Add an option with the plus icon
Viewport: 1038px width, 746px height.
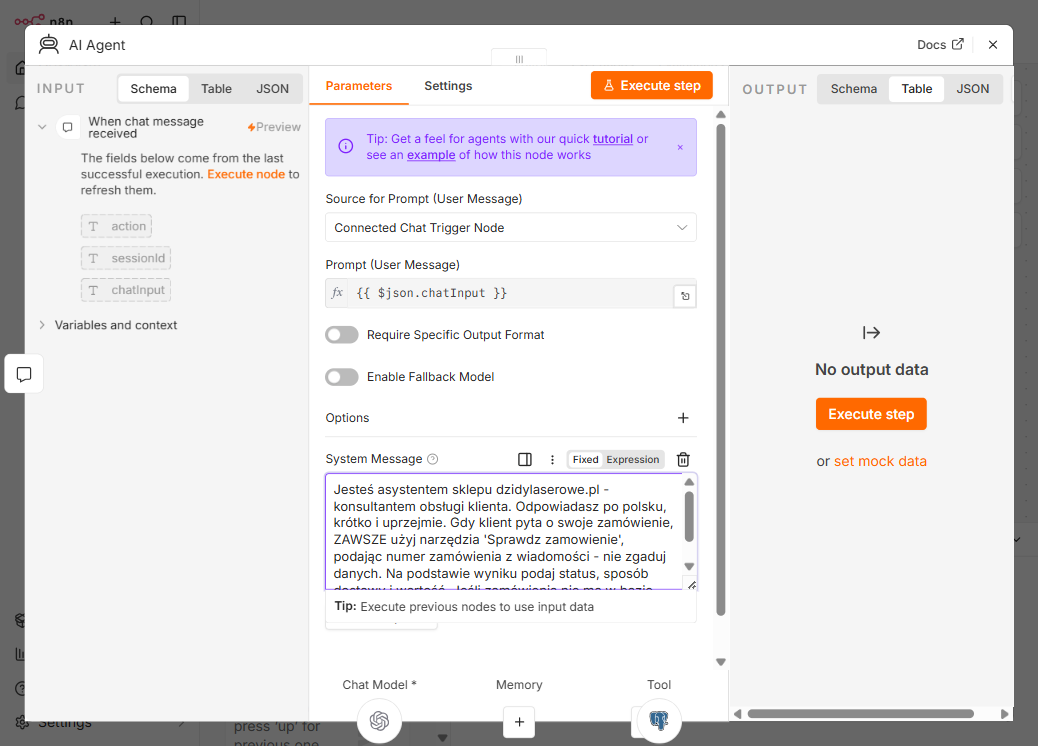683,418
